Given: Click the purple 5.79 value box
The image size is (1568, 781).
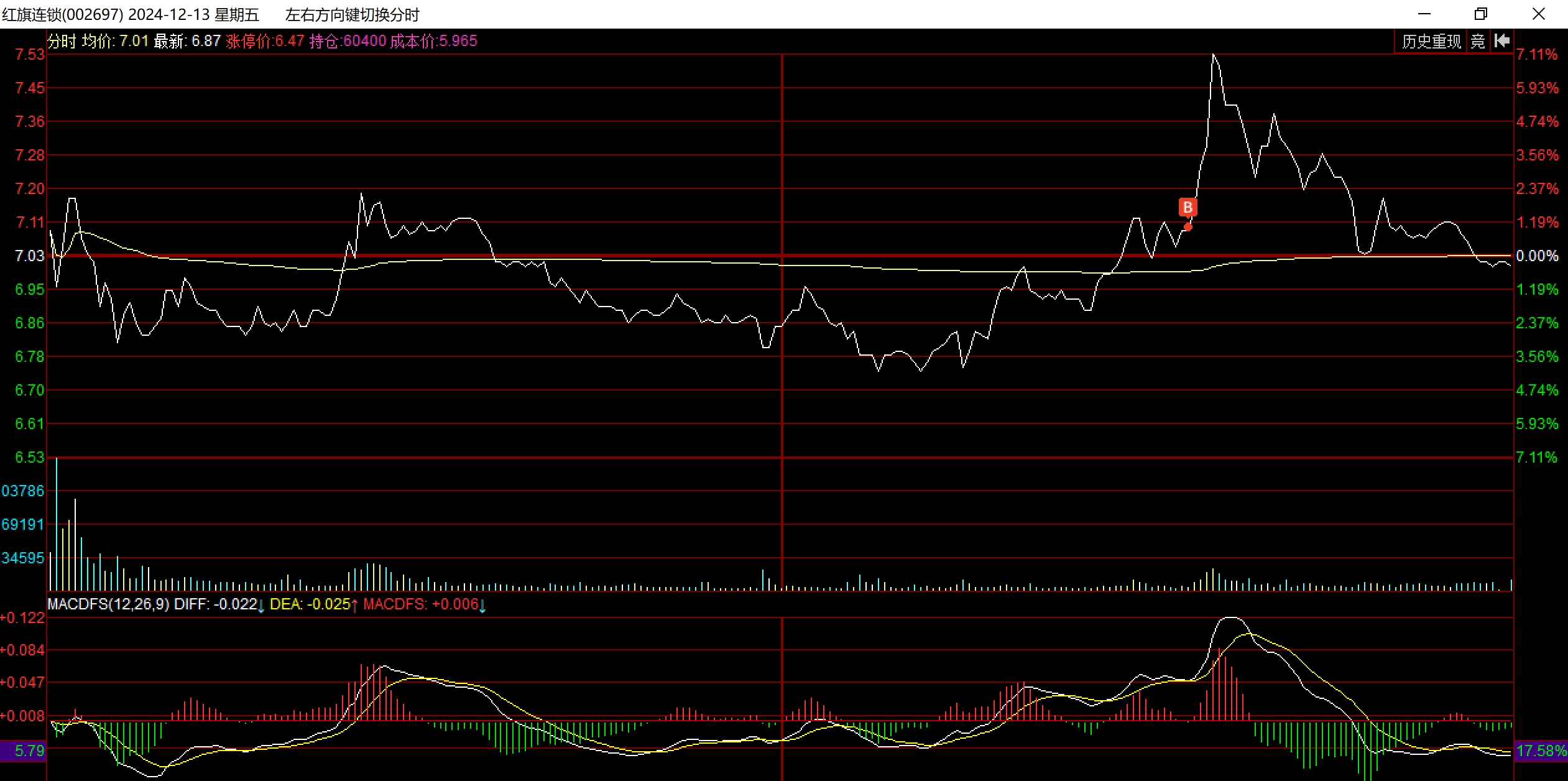Looking at the screenshot, I should (23, 751).
